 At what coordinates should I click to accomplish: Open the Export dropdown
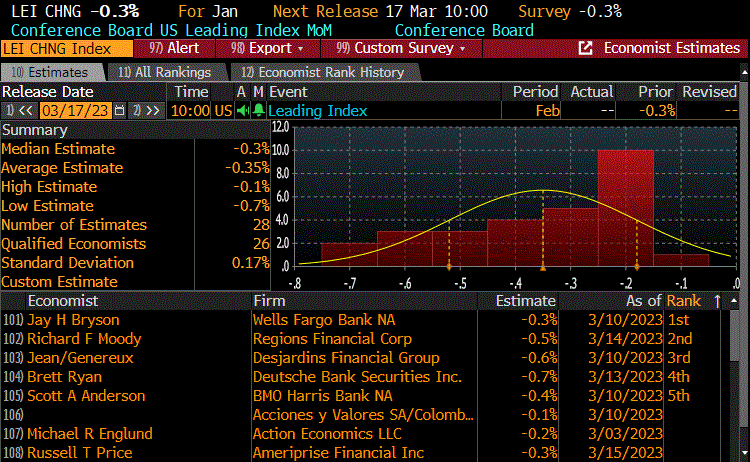[x=267, y=48]
